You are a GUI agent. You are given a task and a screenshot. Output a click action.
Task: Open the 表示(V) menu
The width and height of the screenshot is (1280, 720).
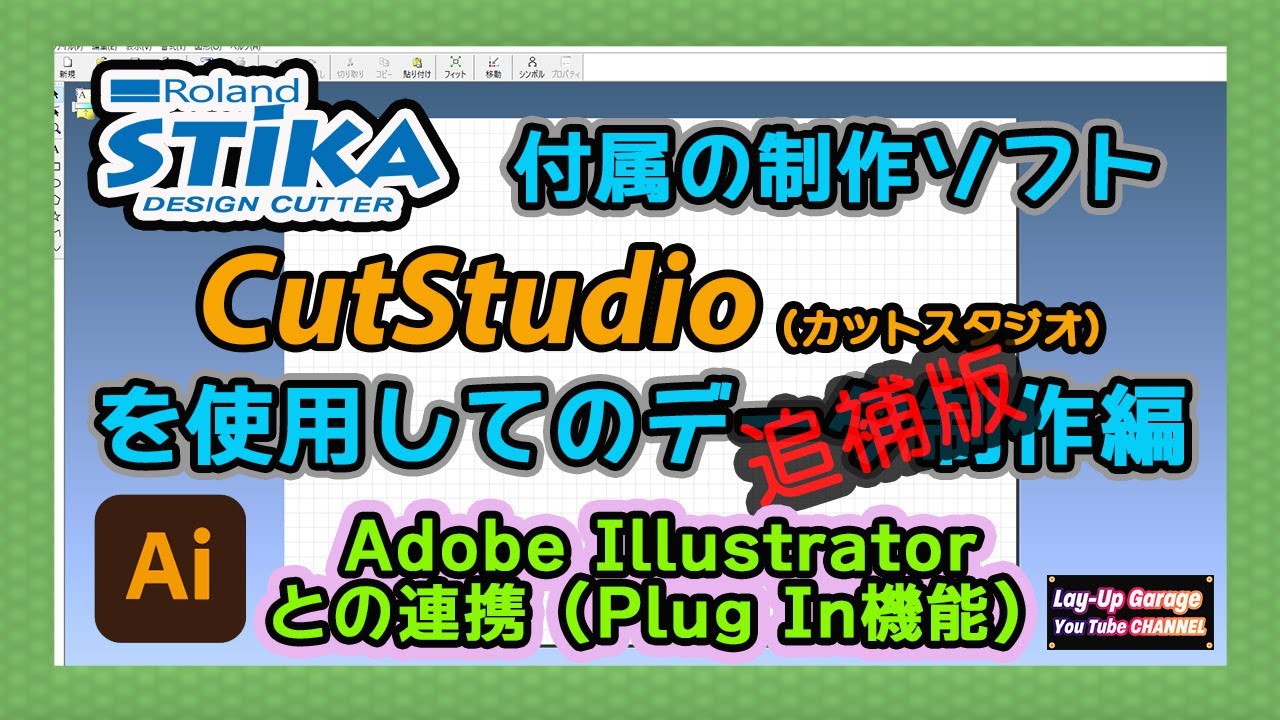pyautogui.click(x=139, y=46)
